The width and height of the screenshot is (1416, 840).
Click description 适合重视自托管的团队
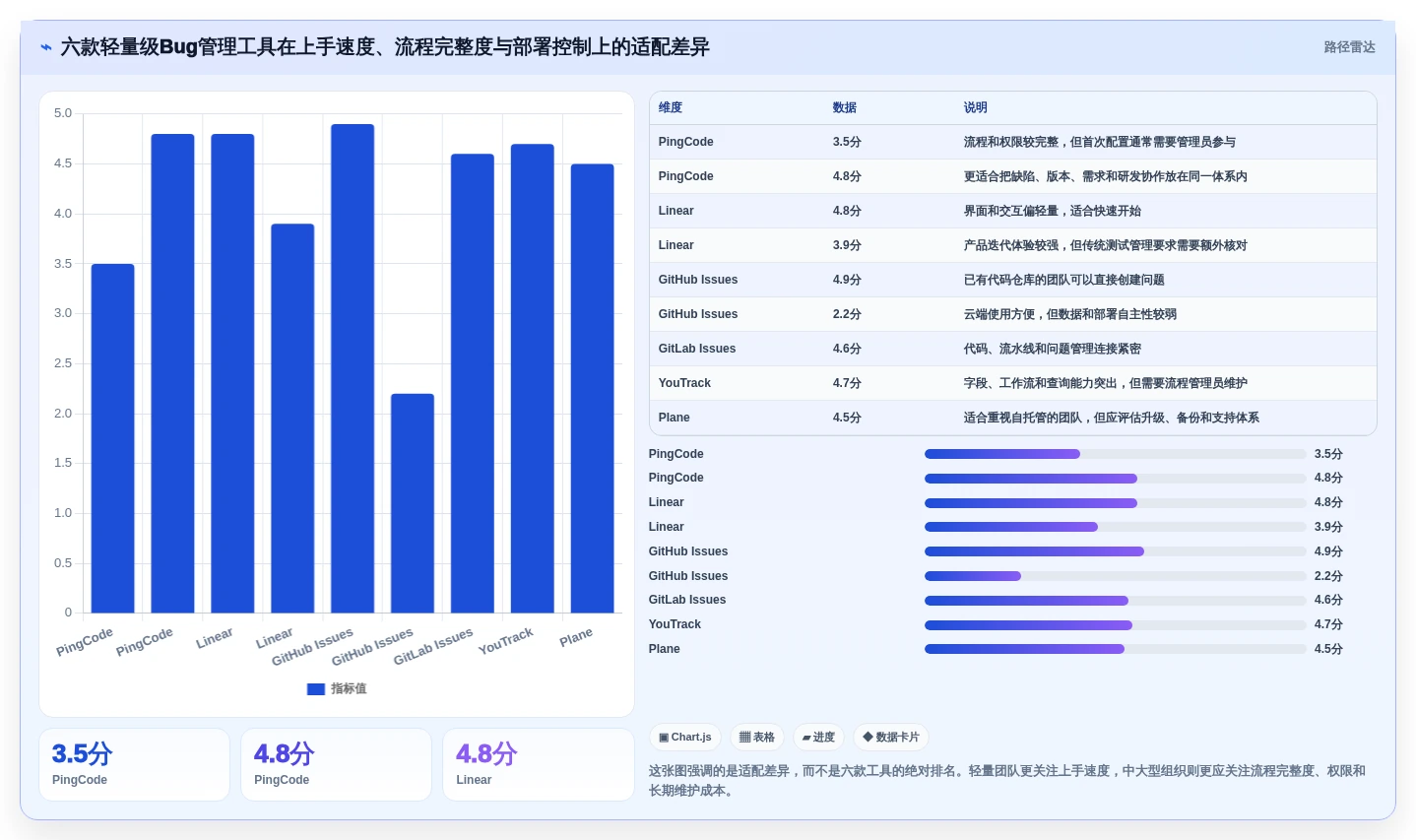1112,418
